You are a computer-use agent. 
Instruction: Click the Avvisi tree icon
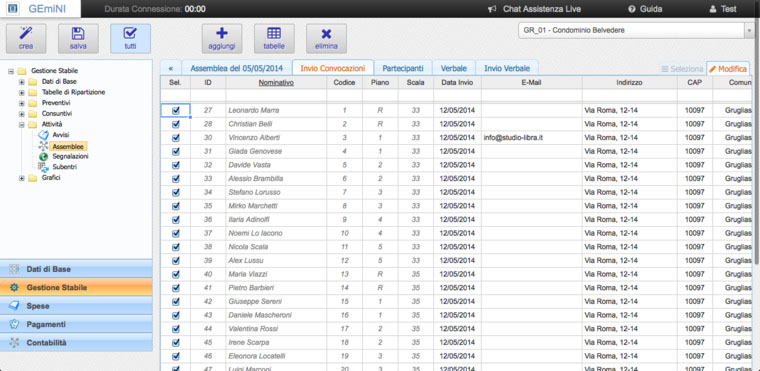point(44,135)
